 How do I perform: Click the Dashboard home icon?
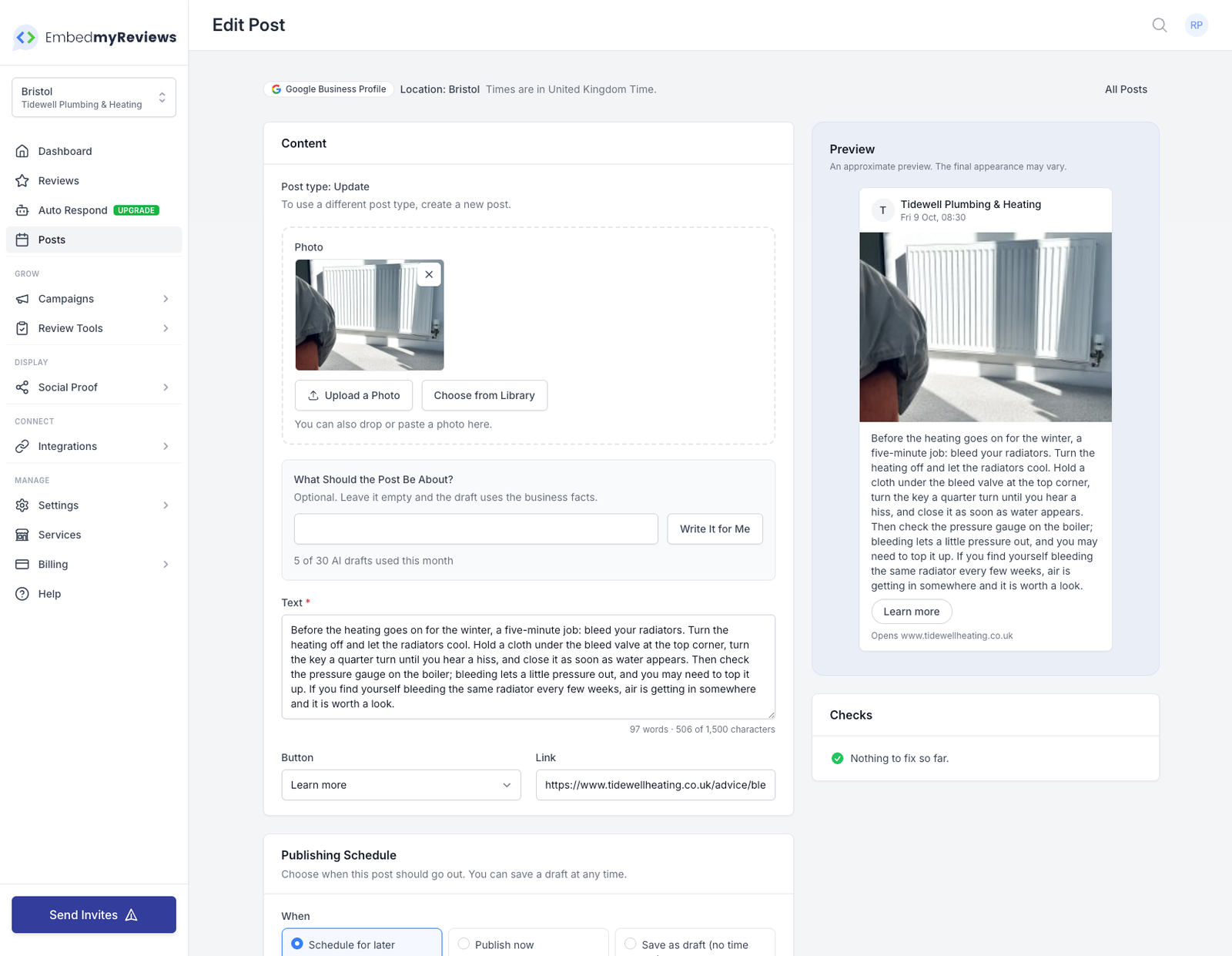coord(22,151)
